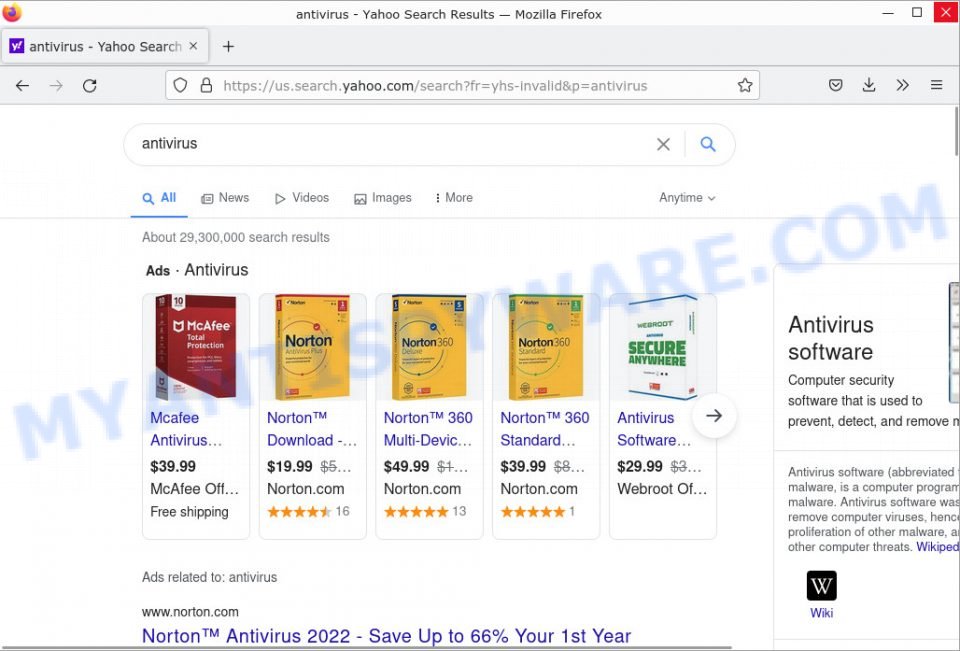The height and width of the screenshot is (651, 960).
Task: Open the Webroot Secure Anywhere box image
Action: coord(662,347)
